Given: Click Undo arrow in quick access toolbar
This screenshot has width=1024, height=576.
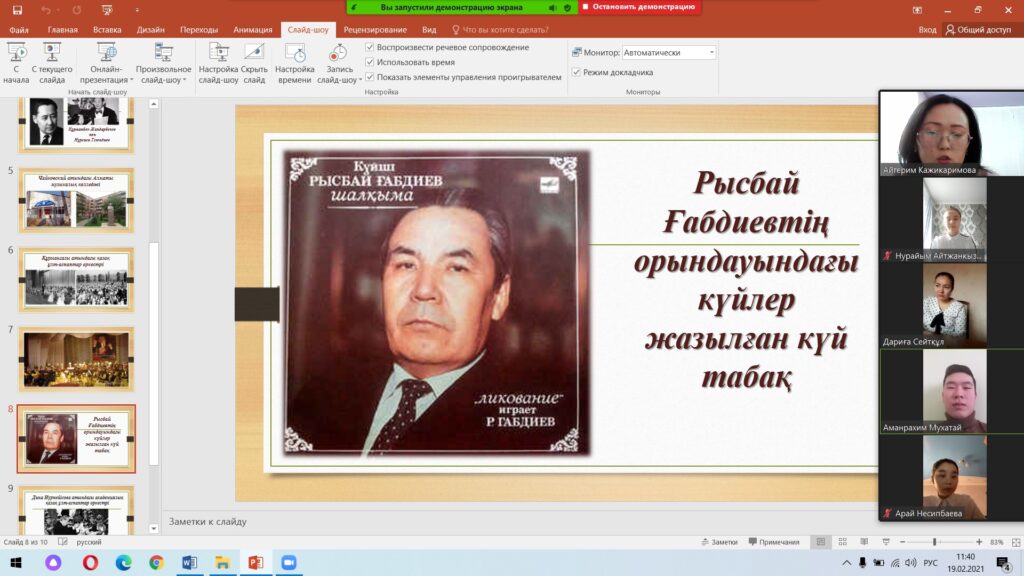Looking at the screenshot, I should (46, 10).
